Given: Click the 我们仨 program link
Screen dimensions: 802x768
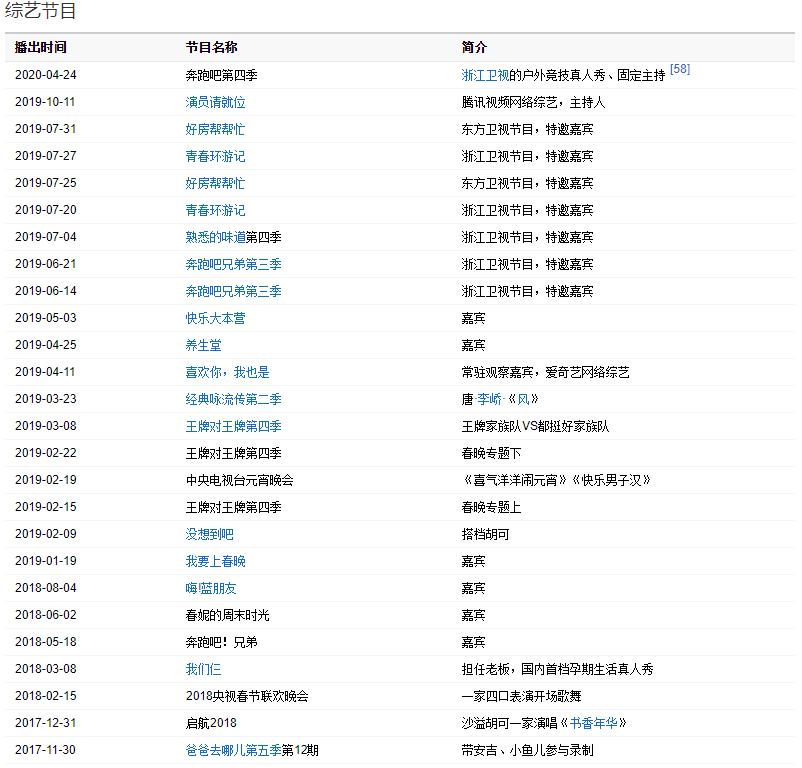Looking at the screenshot, I should [203, 669].
